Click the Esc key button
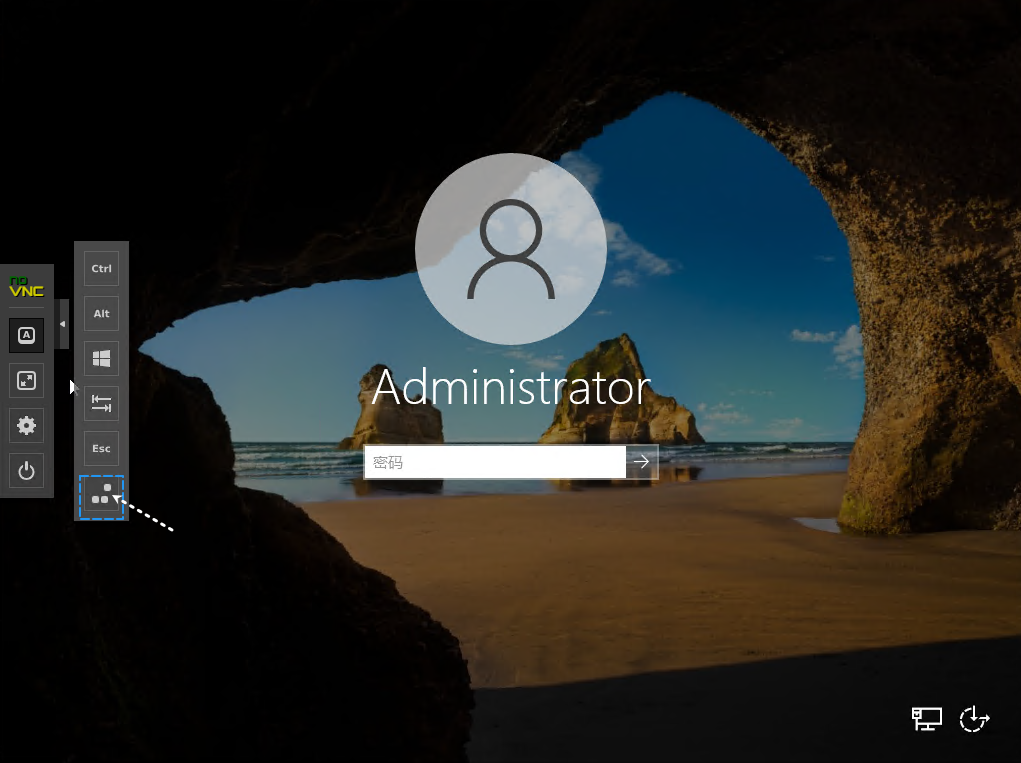 coord(101,448)
